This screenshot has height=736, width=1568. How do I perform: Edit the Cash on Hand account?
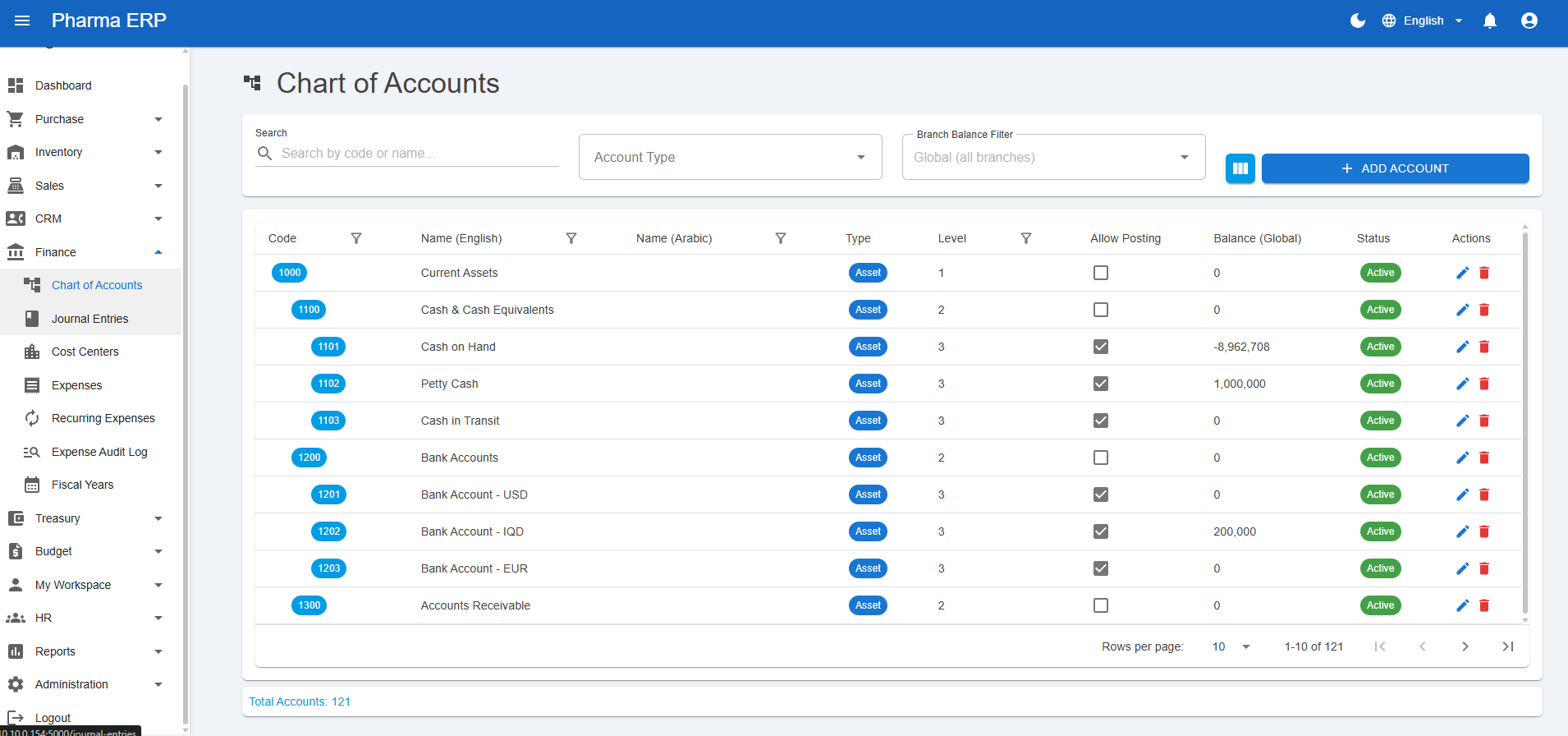point(1463,347)
